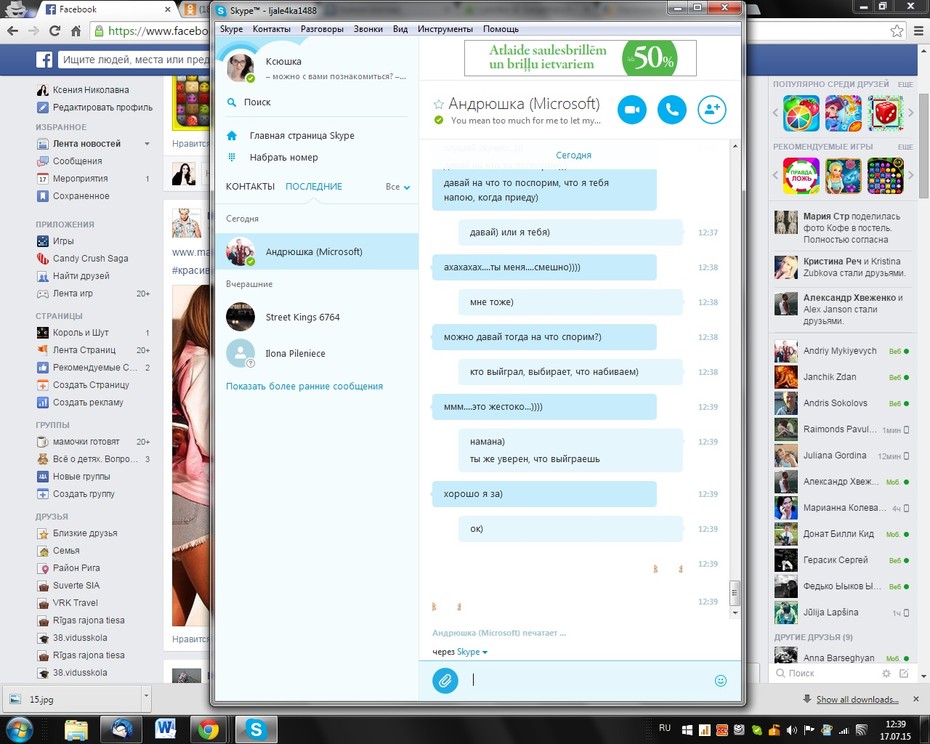Click Показать более ранние сообщения link
The image size is (930, 744).
(304, 386)
